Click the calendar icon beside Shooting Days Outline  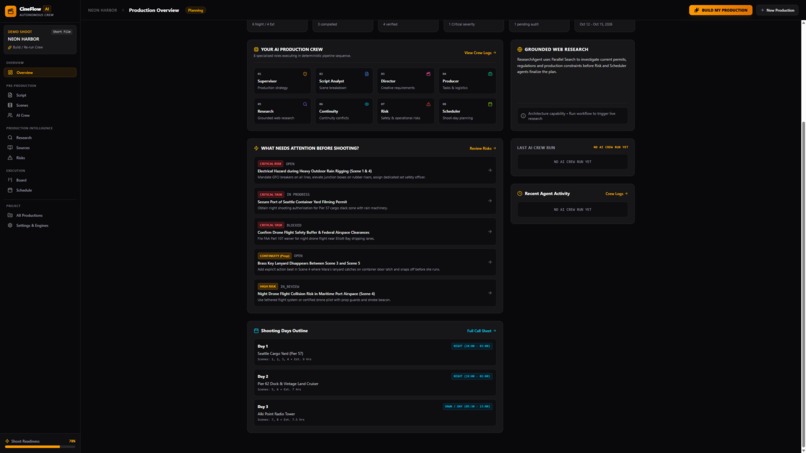coord(256,331)
